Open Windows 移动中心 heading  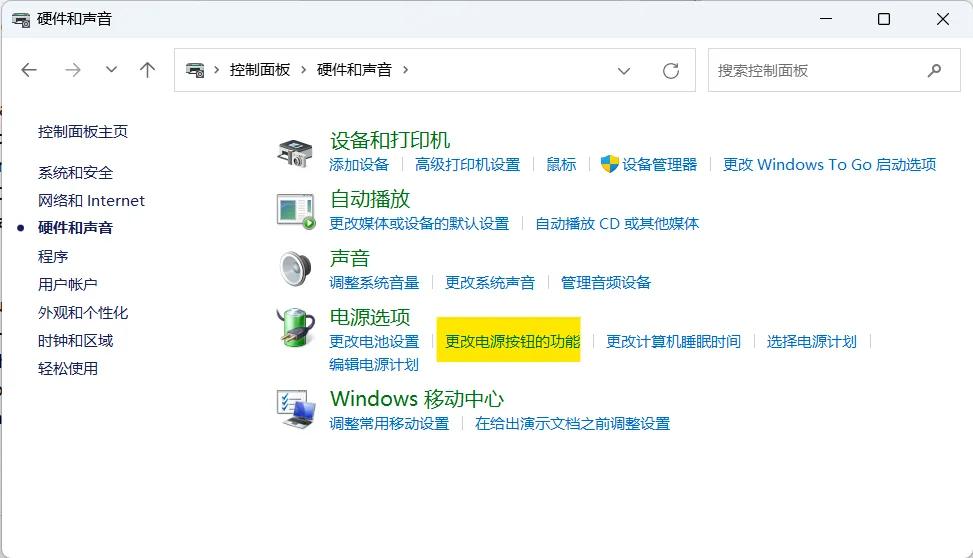tap(417, 398)
